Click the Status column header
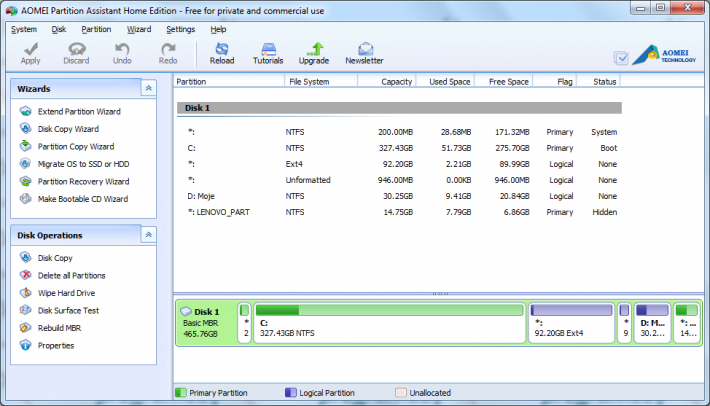710x406 pixels. 599,81
